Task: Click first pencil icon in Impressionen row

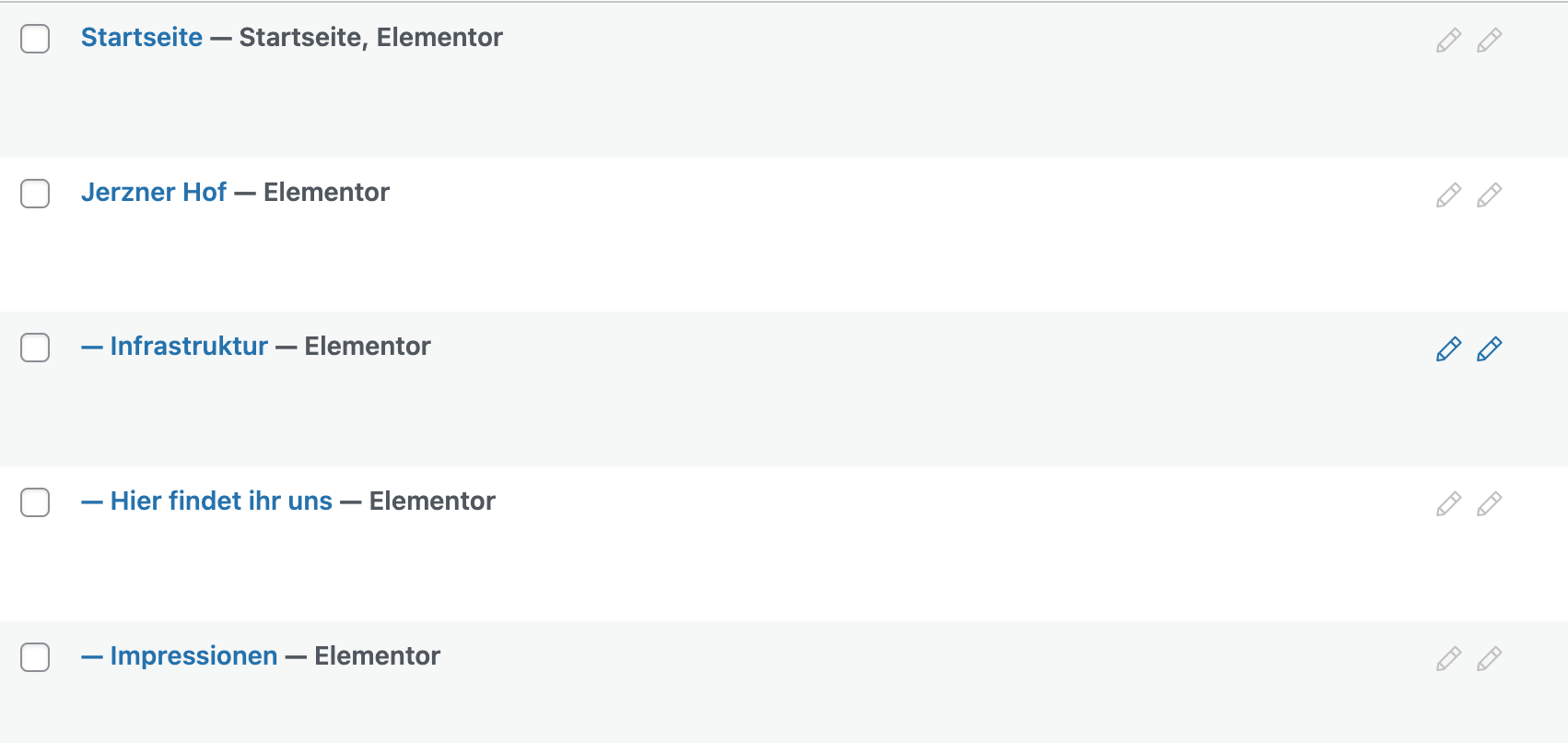Action: tap(1448, 658)
